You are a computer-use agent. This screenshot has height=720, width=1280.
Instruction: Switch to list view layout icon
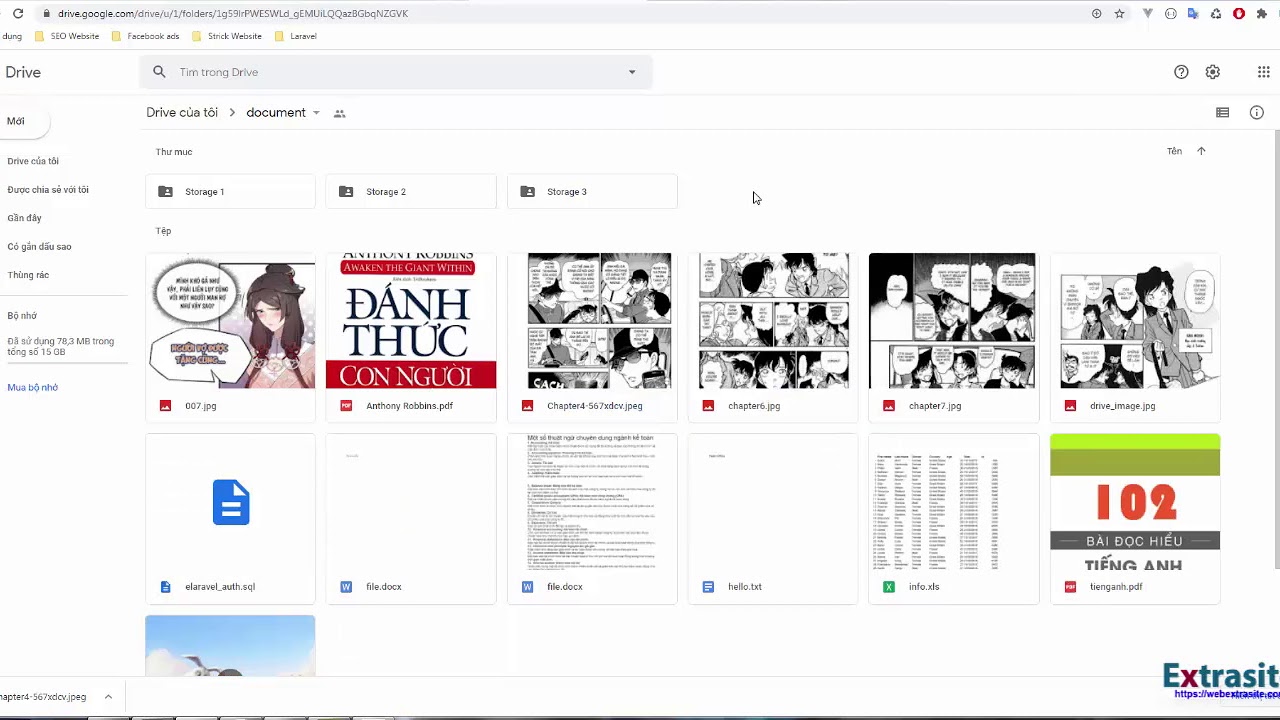[1222, 113]
